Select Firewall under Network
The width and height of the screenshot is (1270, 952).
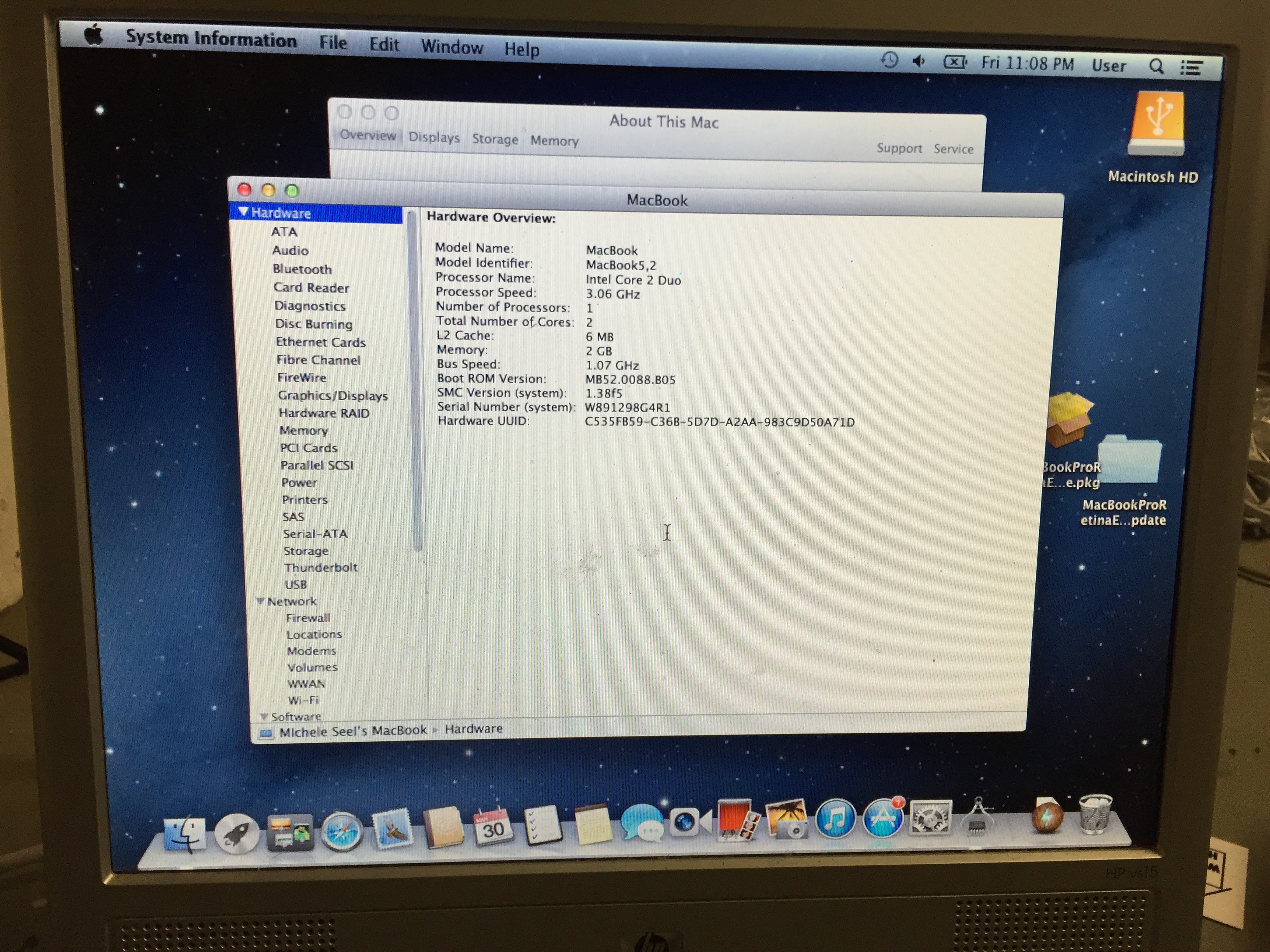point(308,618)
